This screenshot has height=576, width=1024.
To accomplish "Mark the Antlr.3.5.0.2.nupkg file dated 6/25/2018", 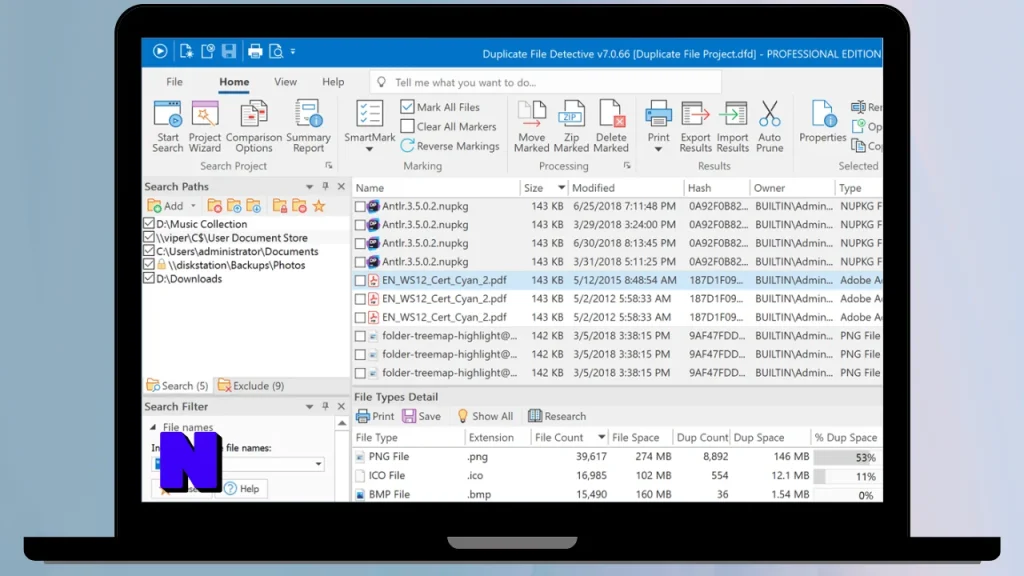I will click(x=360, y=206).
